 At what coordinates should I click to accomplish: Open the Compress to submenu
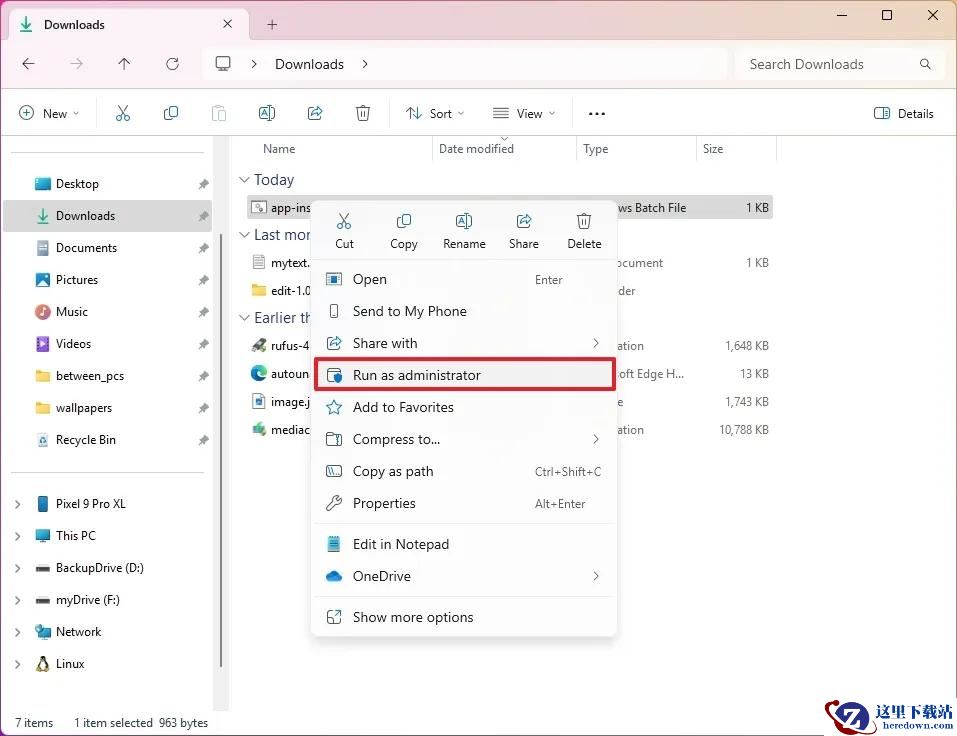pos(464,439)
